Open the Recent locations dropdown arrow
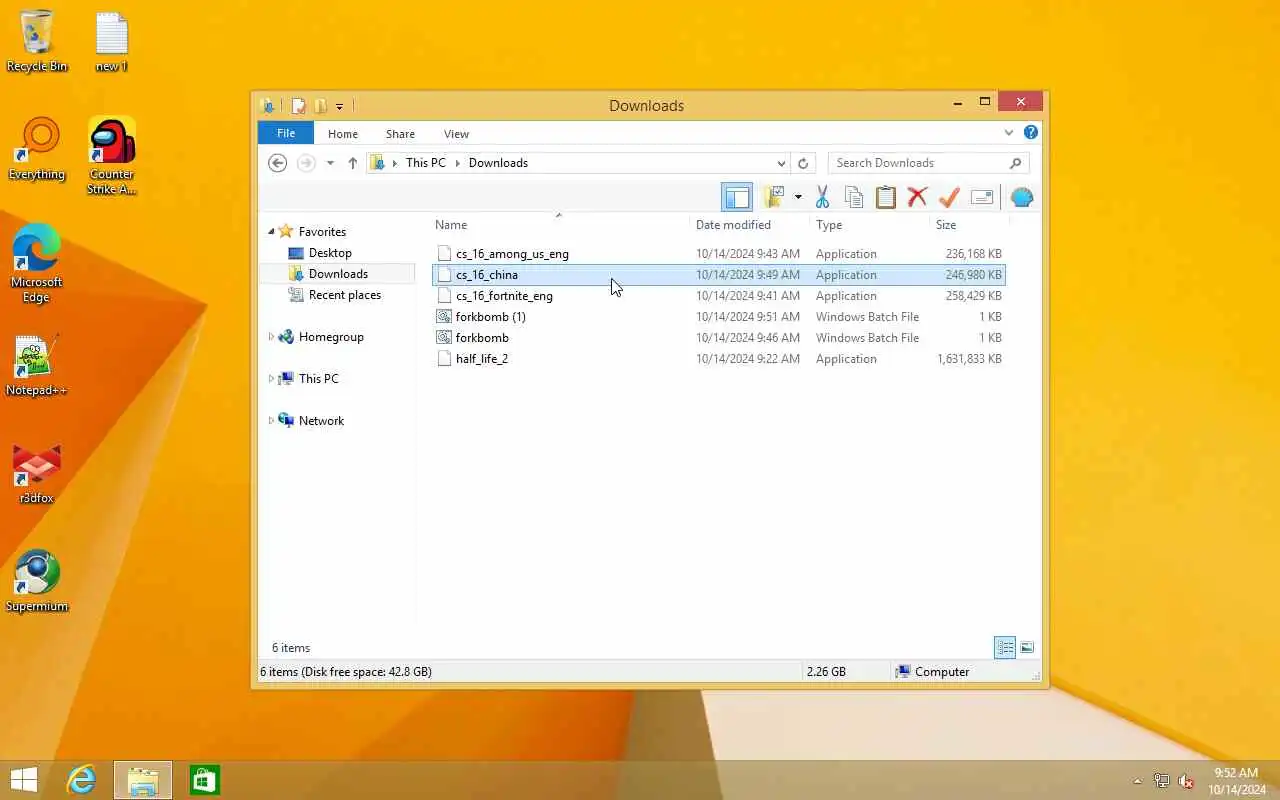The width and height of the screenshot is (1280, 800). pos(330,163)
